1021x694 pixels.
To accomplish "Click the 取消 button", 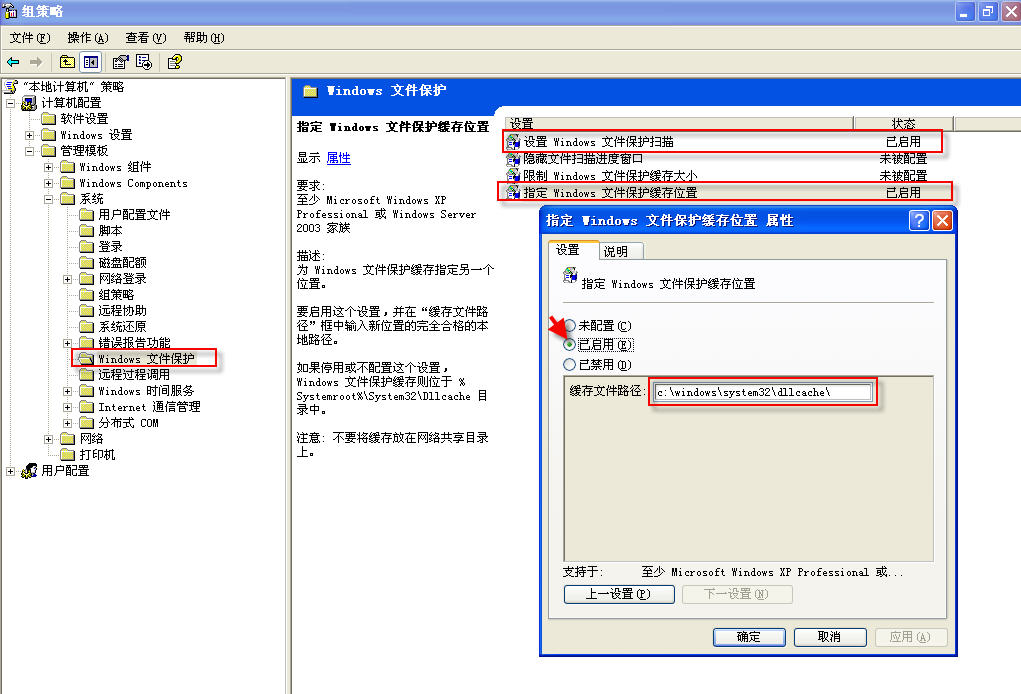I will click(x=830, y=637).
